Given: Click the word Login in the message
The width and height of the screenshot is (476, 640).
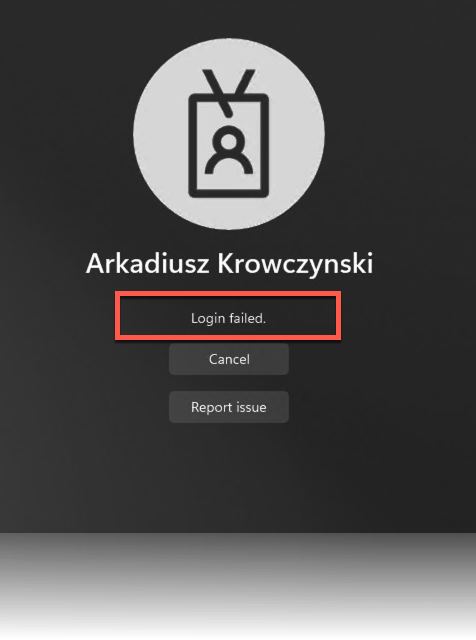Looking at the screenshot, I should click(x=208, y=319).
